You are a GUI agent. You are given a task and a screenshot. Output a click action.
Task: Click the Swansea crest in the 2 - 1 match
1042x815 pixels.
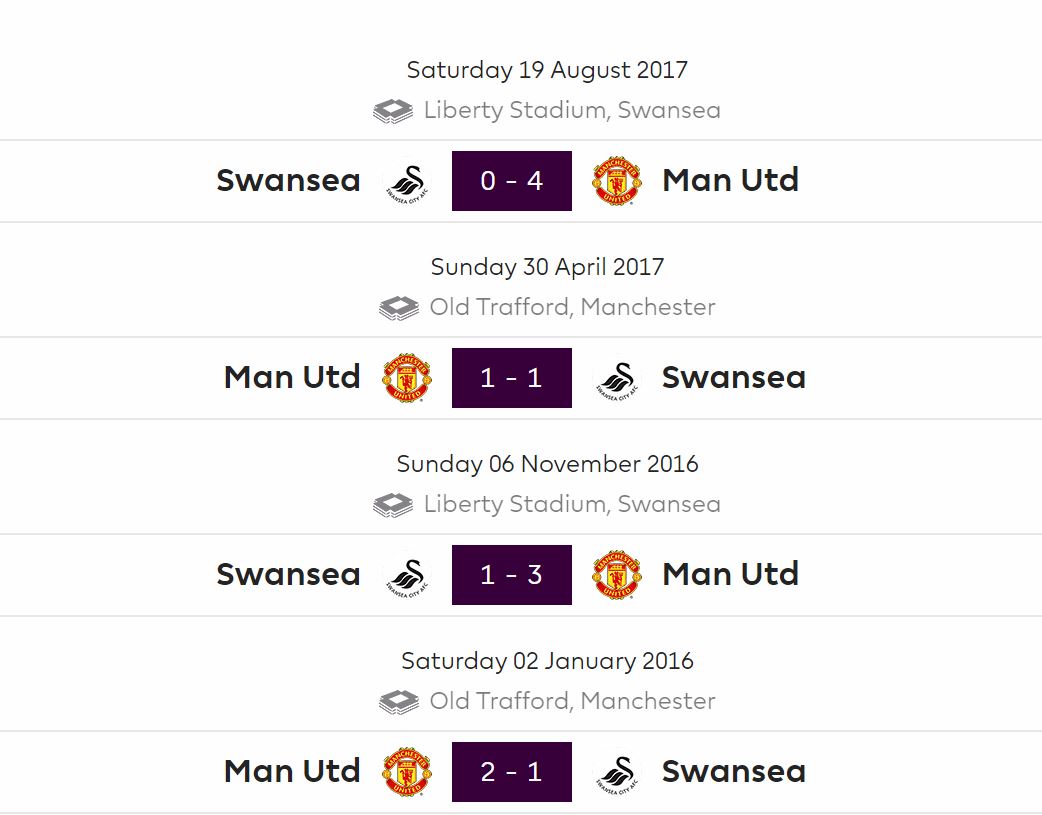617,772
